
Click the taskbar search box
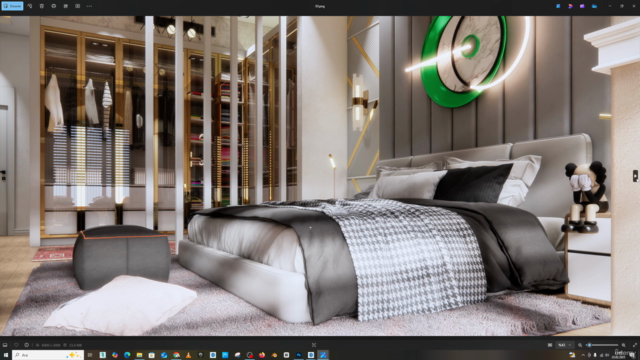point(48,355)
